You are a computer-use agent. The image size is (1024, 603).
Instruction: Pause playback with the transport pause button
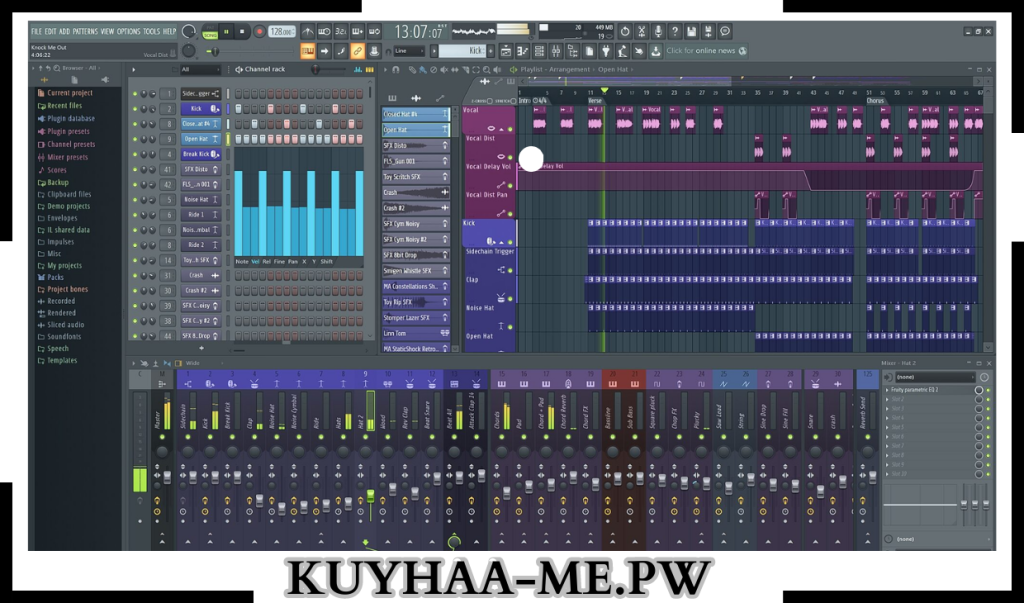click(x=227, y=31)
